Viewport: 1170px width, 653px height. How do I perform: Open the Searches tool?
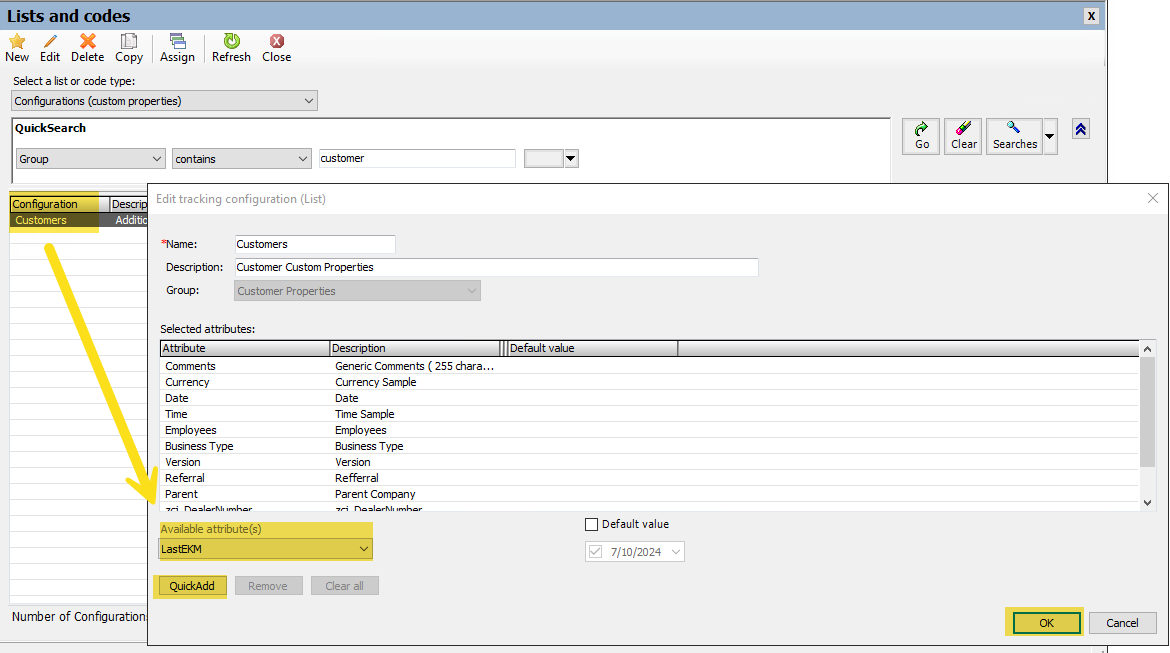pyautogui.click(x=1014, y=137)
